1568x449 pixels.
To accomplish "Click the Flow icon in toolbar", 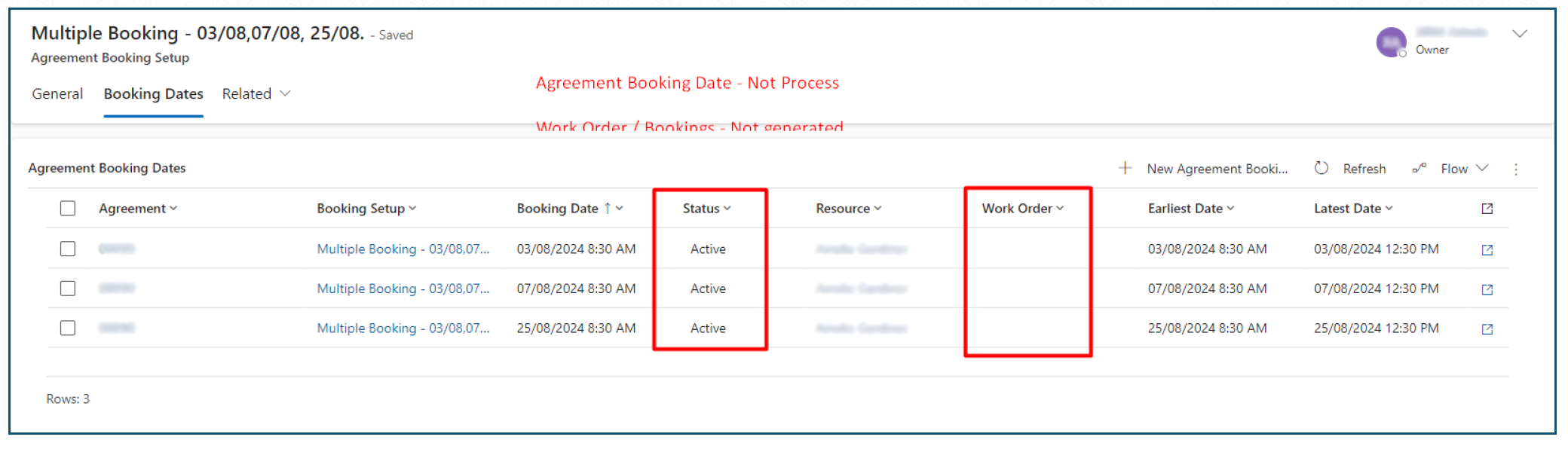I will [1419, 169].
